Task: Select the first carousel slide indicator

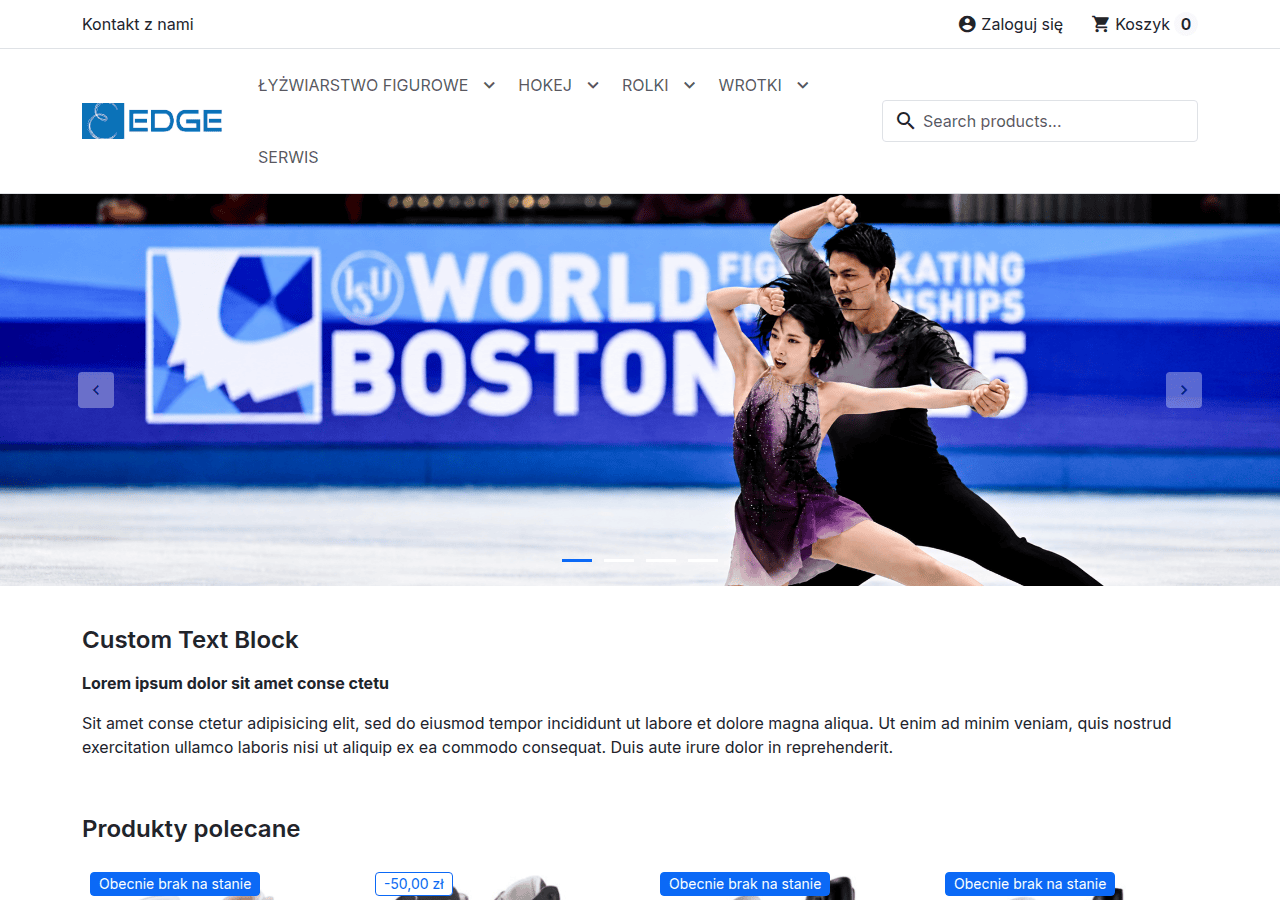Action: pyautogui.click(x=577, y=560)
